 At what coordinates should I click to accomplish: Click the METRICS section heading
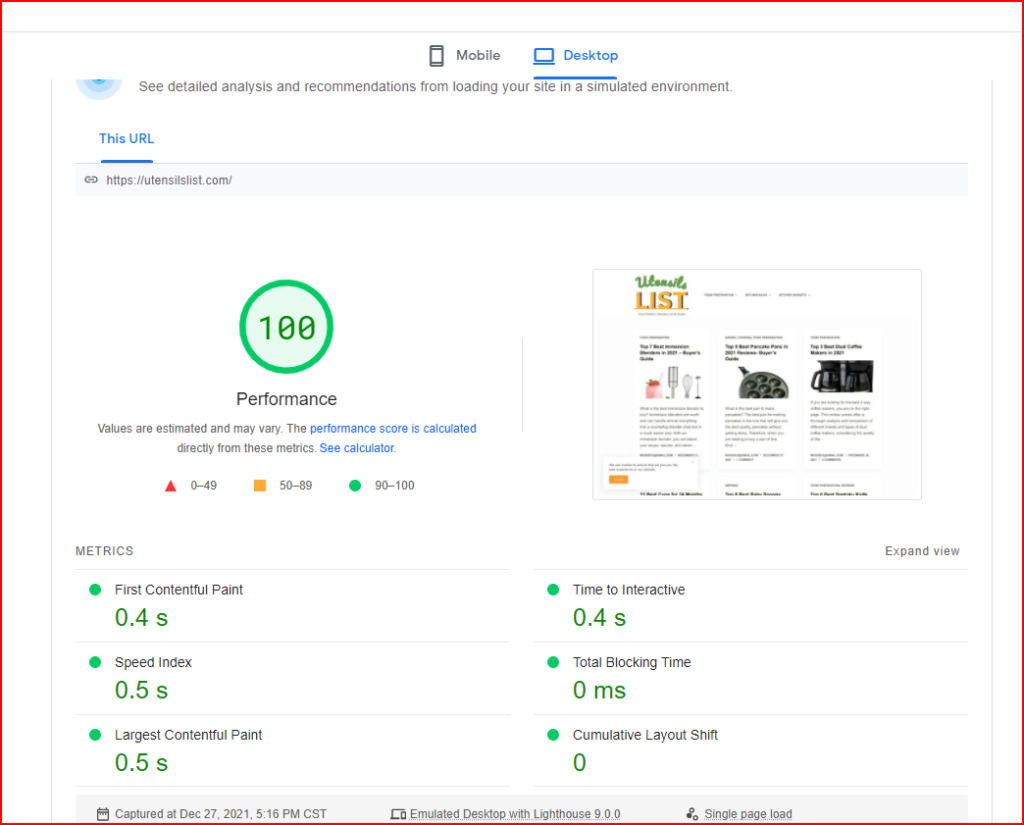(104, 551)
